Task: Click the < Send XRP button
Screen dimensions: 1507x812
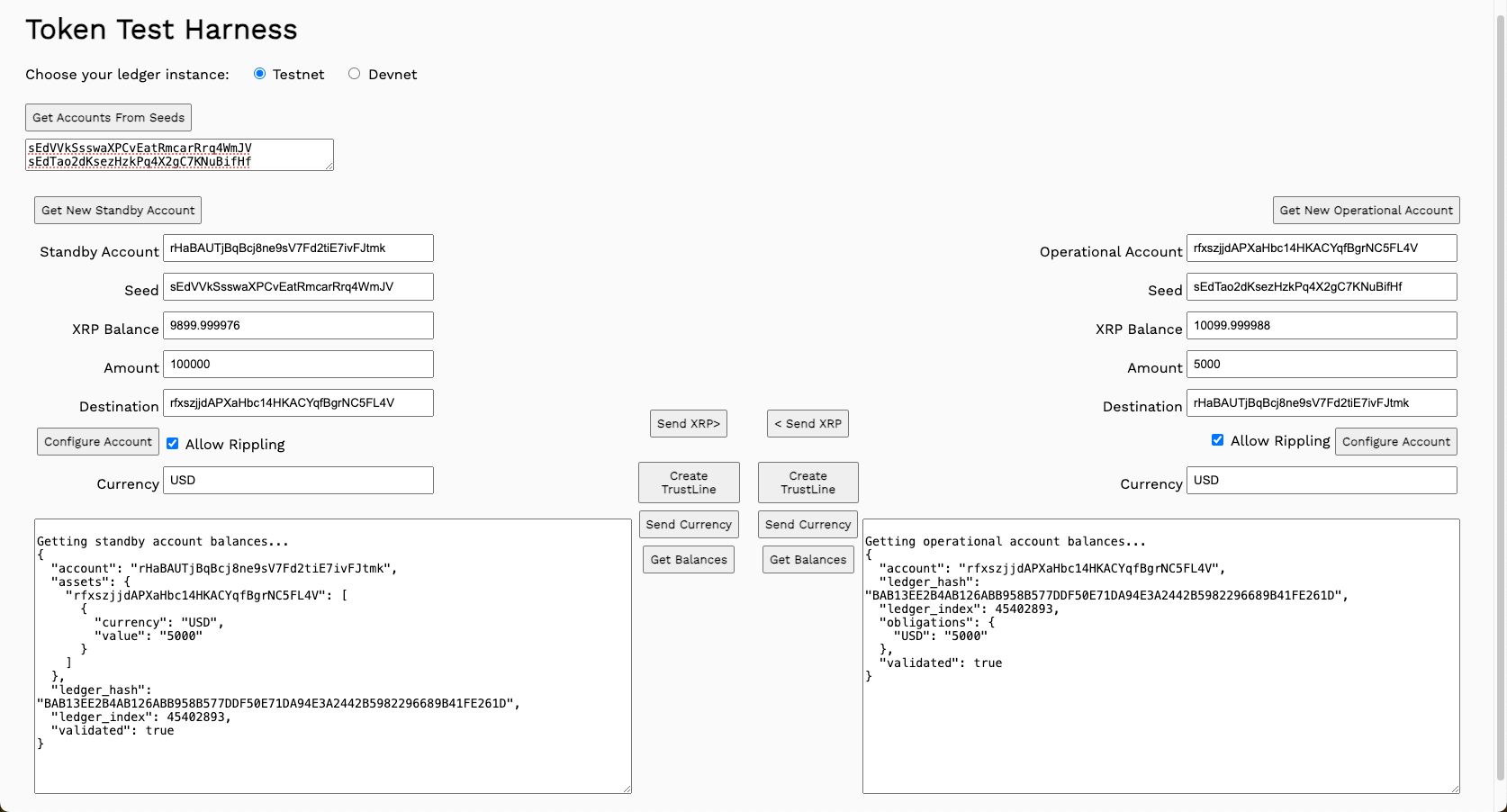Action: pyautogui.click(x=808, y=424)
